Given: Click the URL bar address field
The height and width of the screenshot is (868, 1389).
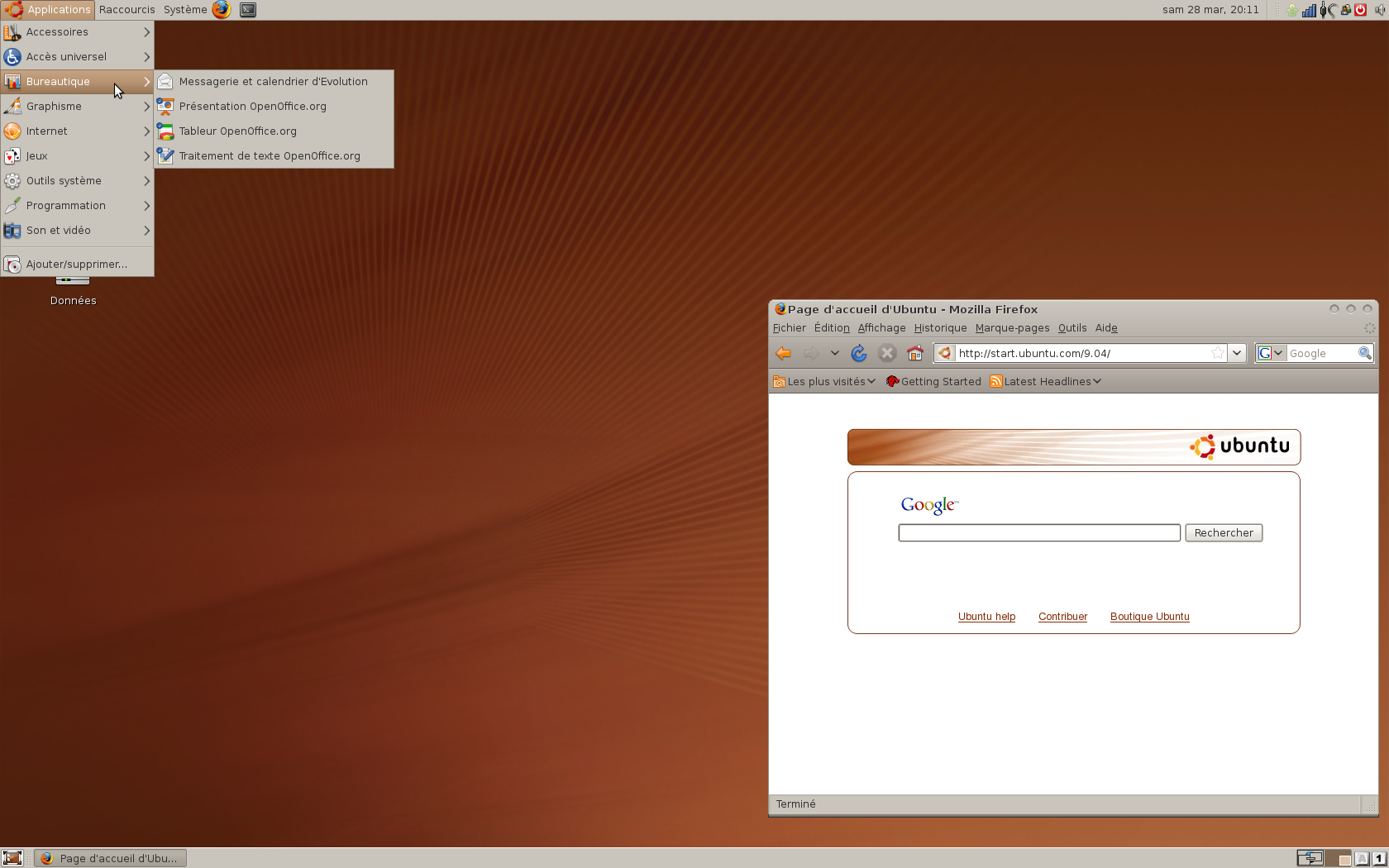Looking at the screenshot, I should pyautogui.click(x=1081, y=353).
